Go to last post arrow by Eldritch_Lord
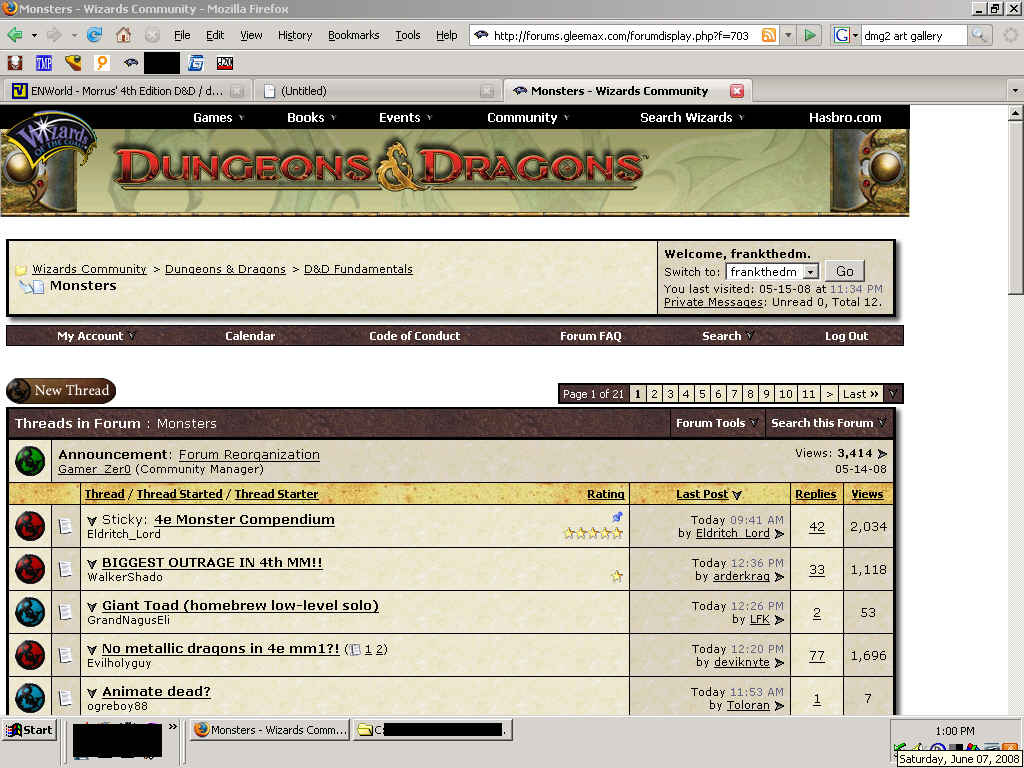This screenshot has width=1024, height=768. tap(779, 534)
